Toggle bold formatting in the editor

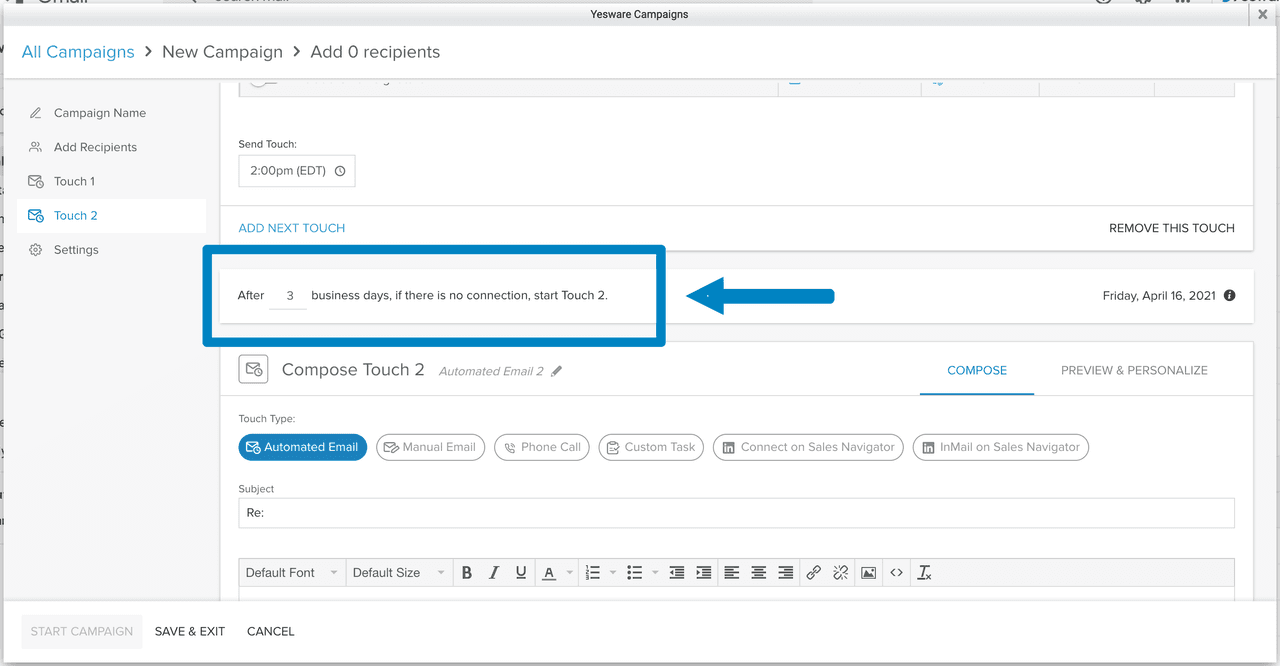(x=466, y=573)
